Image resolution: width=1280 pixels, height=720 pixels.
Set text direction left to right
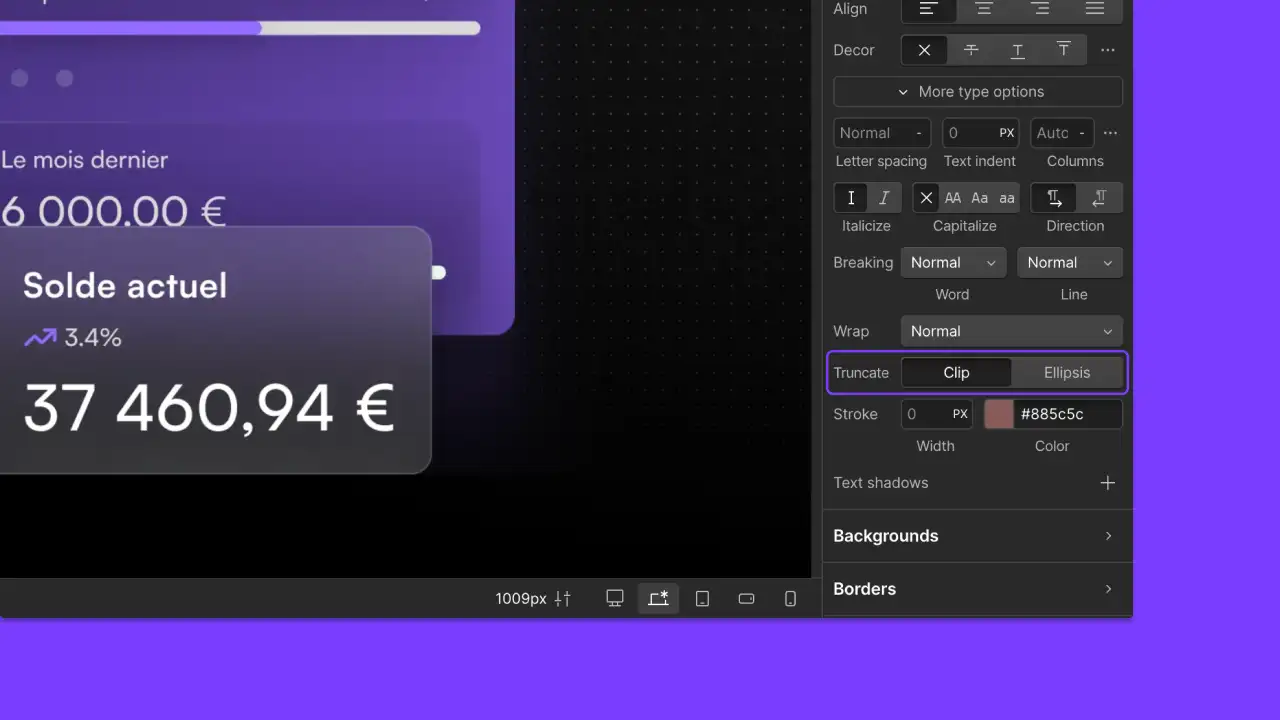coord(1054,198)
